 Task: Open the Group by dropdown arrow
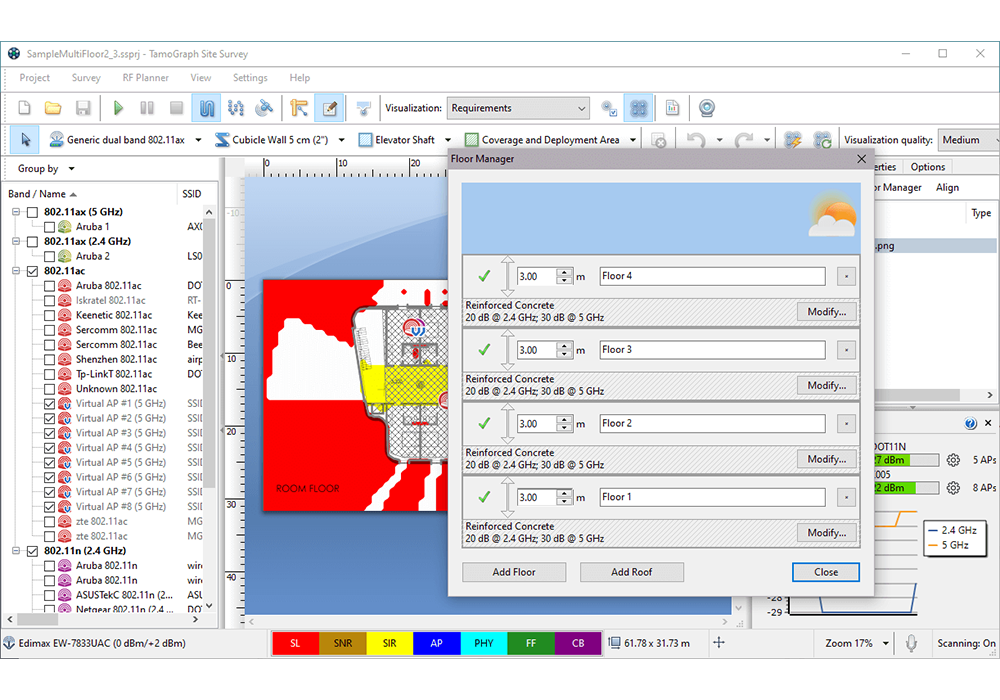point(71,169)
